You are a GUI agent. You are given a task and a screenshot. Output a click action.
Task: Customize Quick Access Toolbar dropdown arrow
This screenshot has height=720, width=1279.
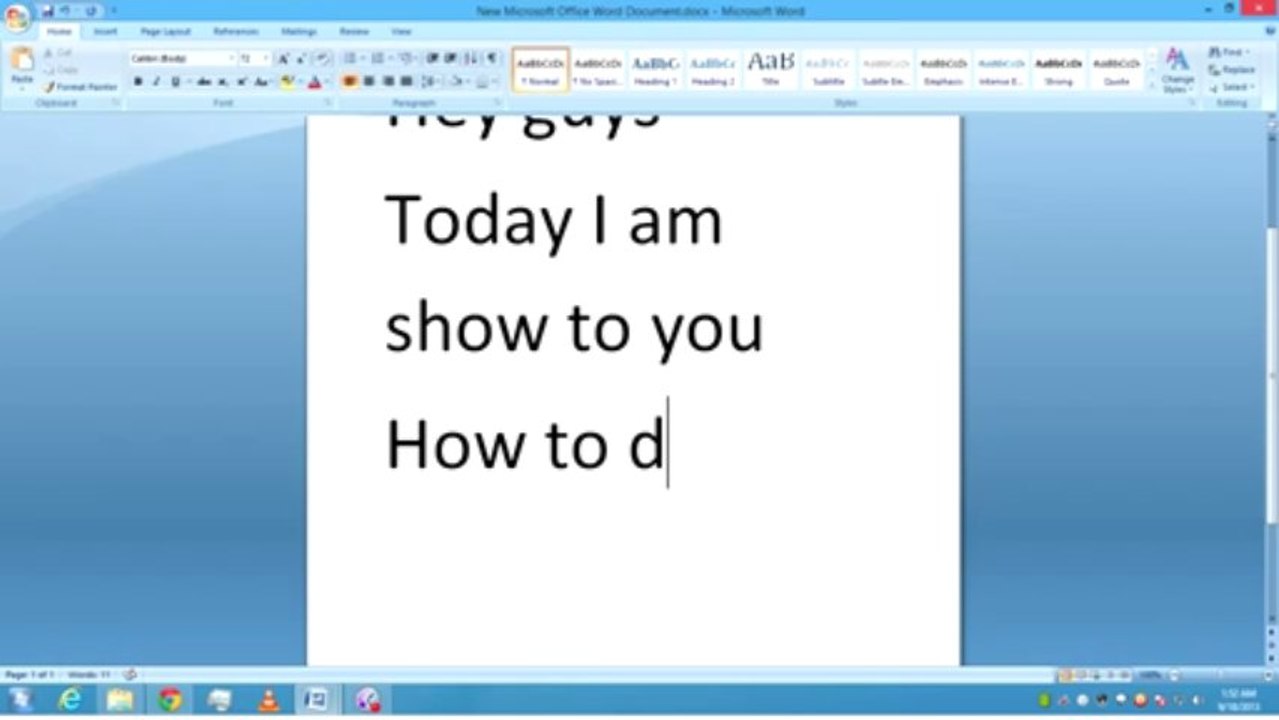point(113,11)
